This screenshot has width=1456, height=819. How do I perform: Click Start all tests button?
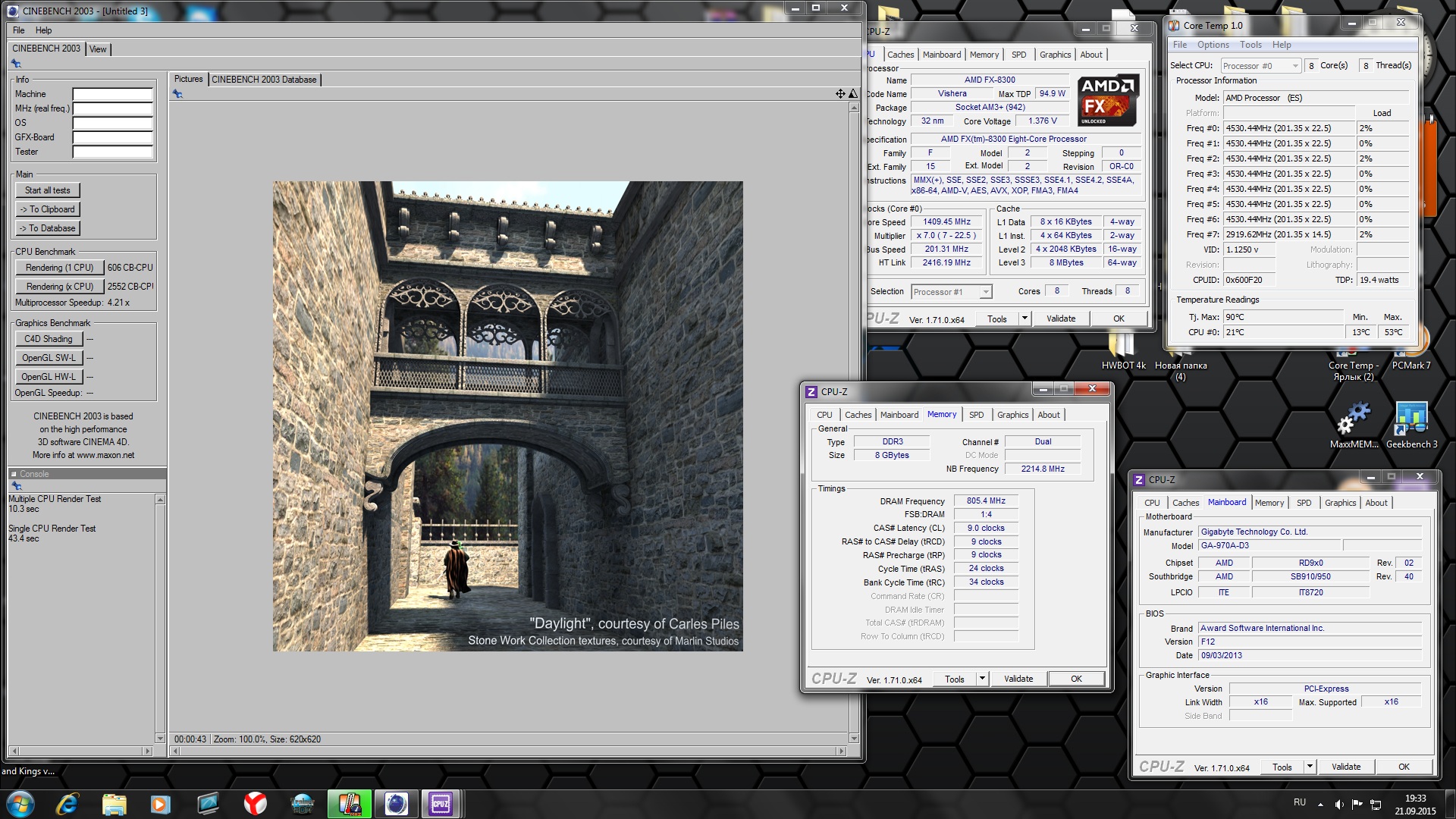pos(48,190)
